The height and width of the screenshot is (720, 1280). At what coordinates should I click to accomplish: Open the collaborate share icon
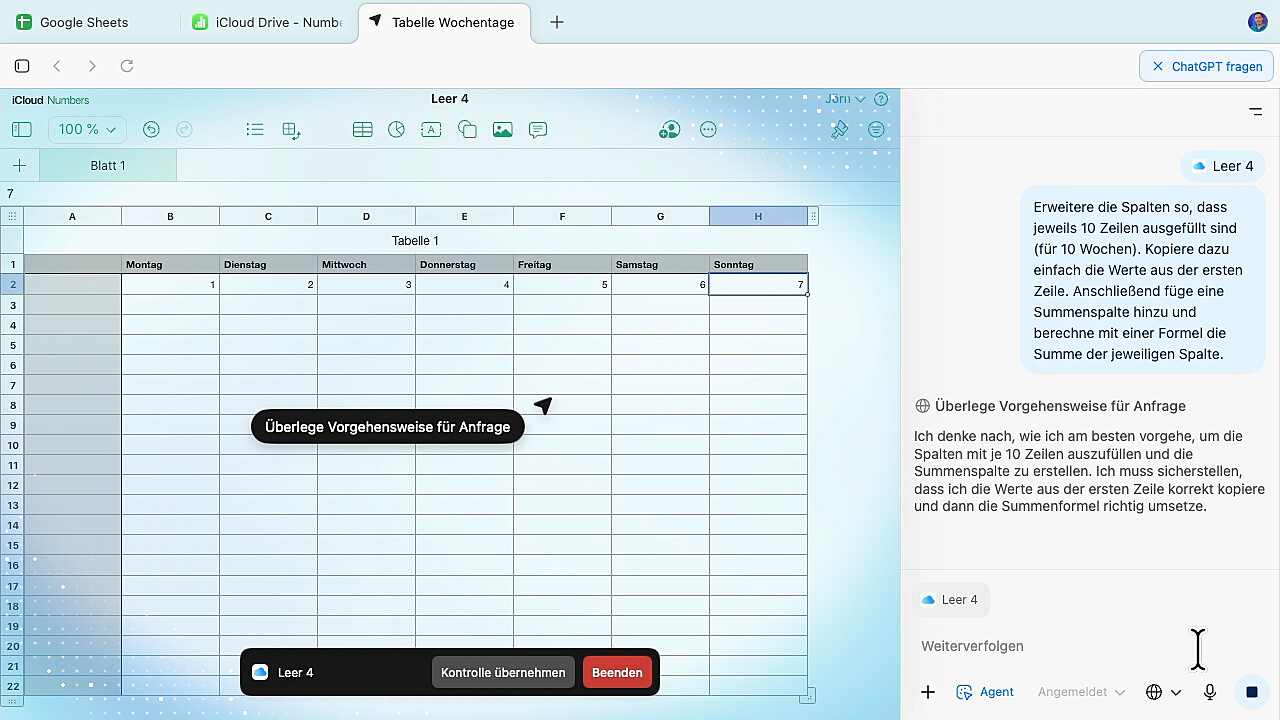point(670,130)
